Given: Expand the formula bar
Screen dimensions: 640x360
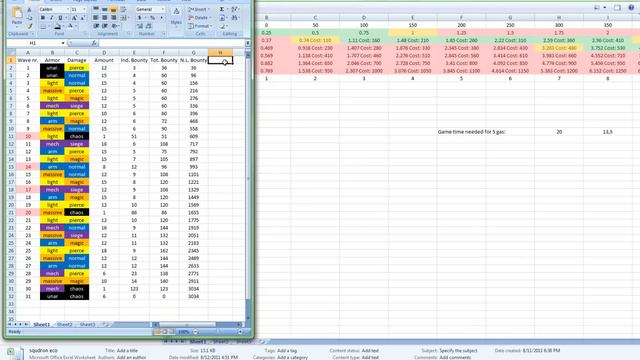Looking at the screenshot, I should pos(247,43).
